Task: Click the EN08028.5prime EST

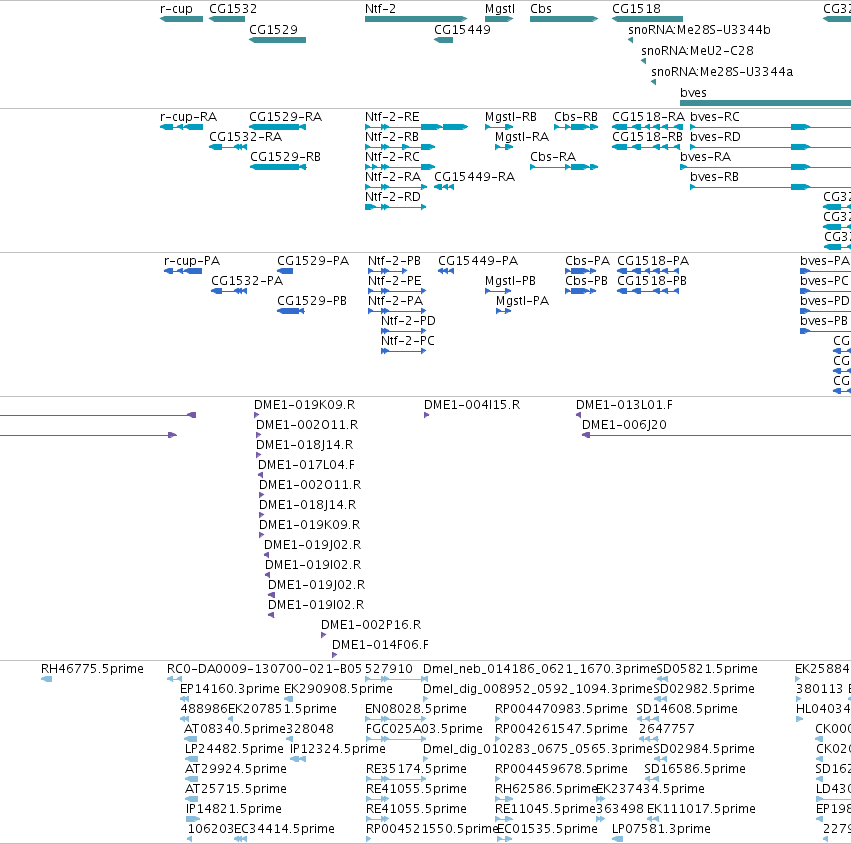Action: click(395, 719)
